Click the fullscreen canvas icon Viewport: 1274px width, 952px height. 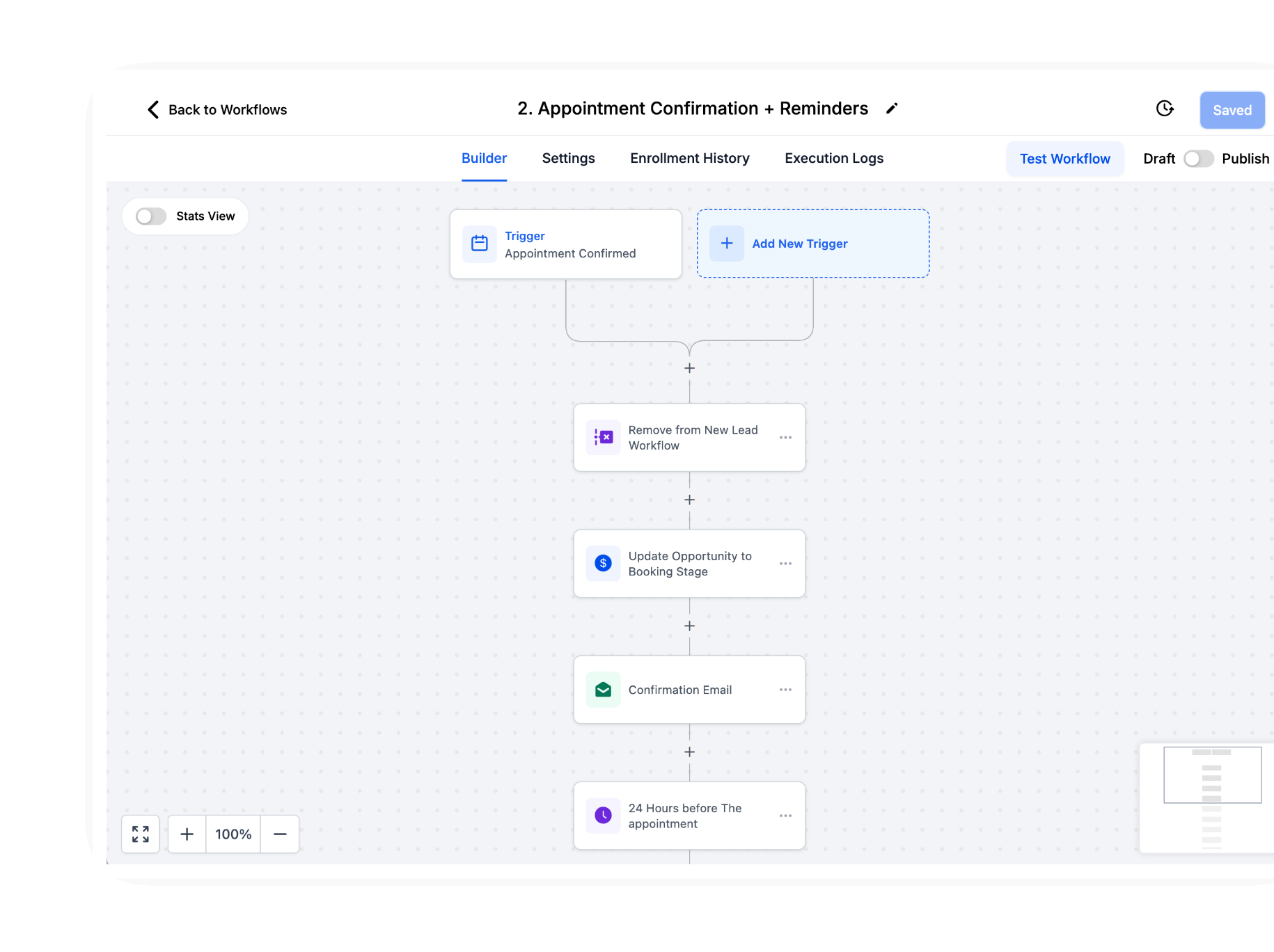pyautogui.click(x=140, y=834)
